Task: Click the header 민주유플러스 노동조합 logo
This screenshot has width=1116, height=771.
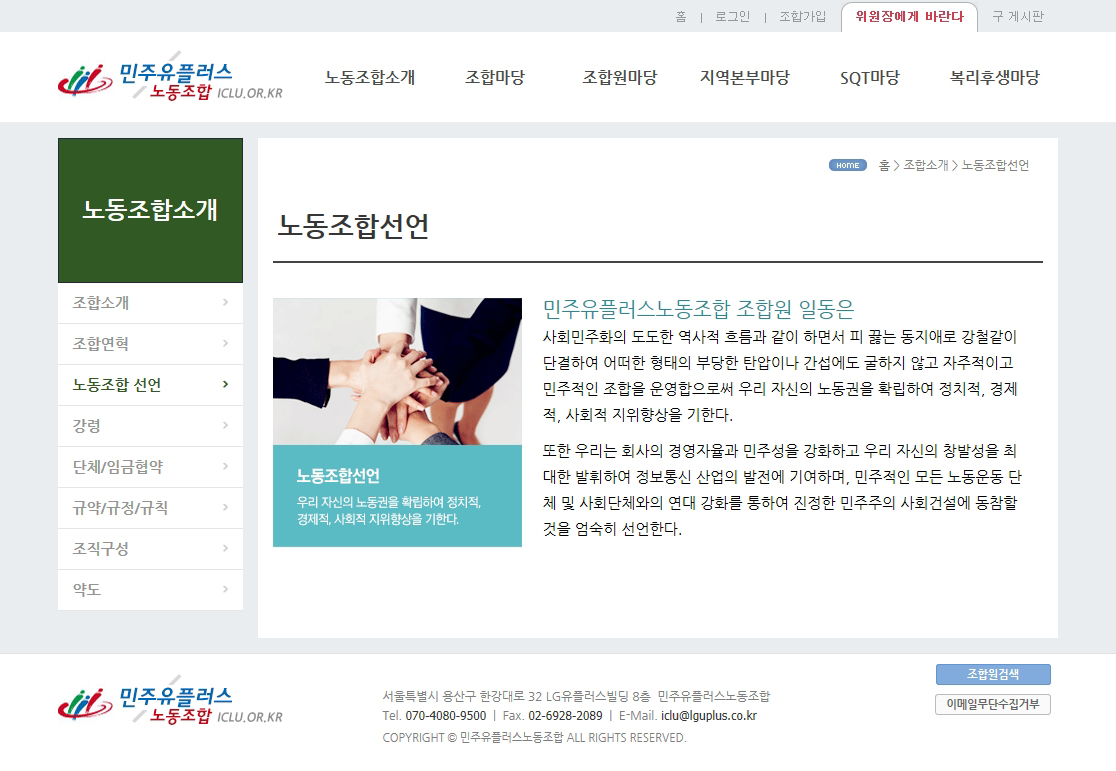Action: [170, 77]
